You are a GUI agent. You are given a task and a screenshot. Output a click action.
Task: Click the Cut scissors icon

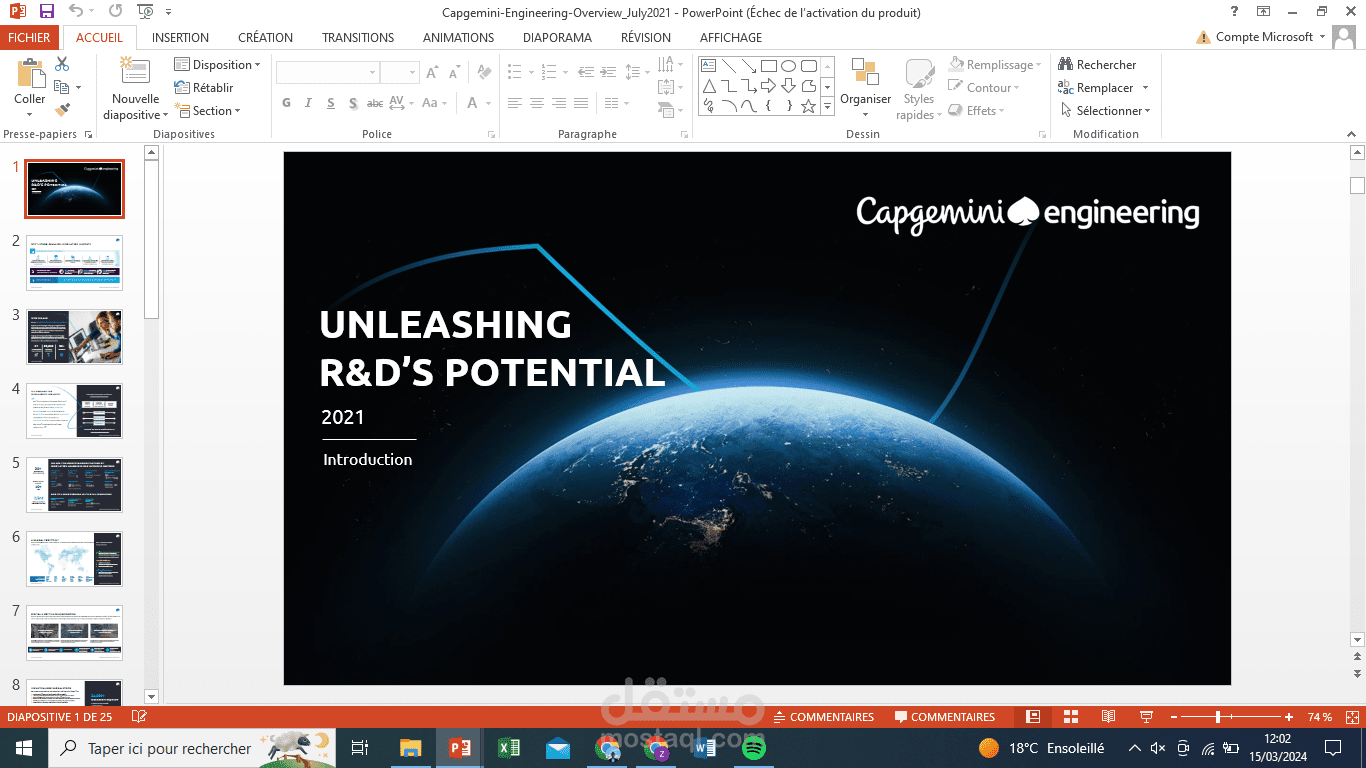(62, 65)
